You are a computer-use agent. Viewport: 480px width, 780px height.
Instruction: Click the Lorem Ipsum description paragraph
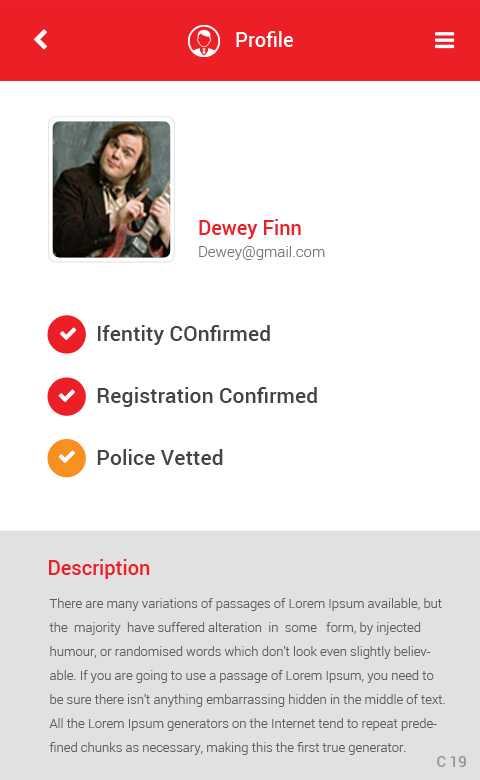pos(247,676)
